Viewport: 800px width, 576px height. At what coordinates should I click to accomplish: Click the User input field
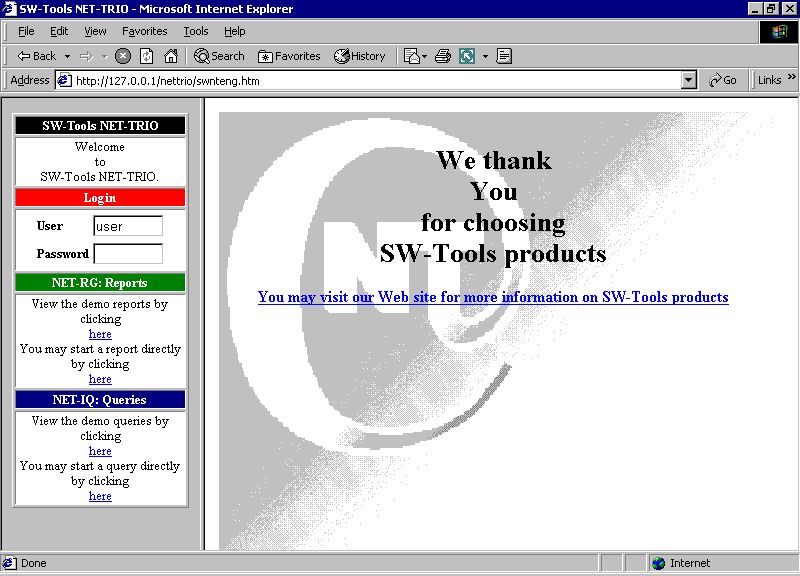coord(128,226)
